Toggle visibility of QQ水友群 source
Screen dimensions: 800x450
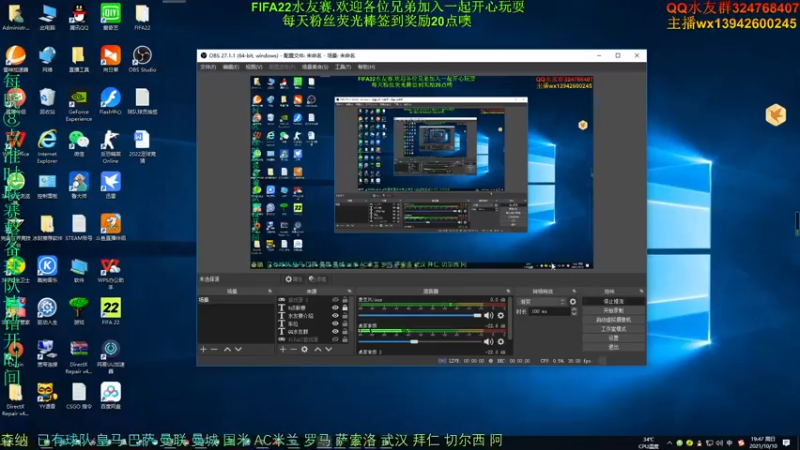(335, 332)
